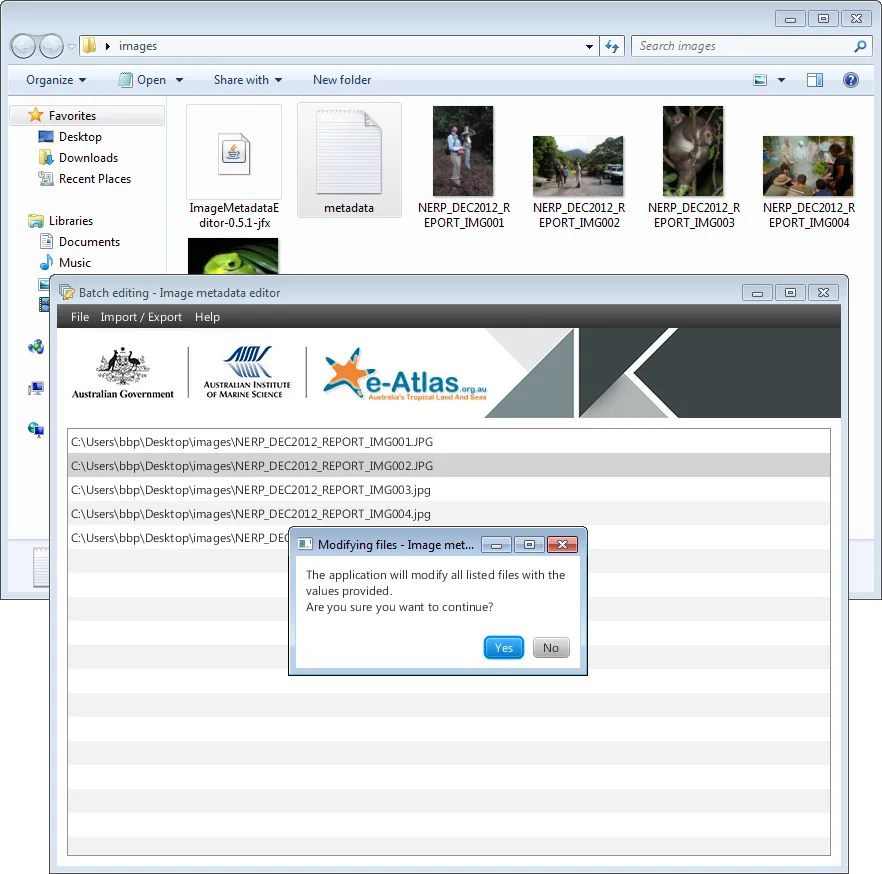Click the change view icon in Explorer
The width and height of the screenshot is (882, 874).
coord(760,80)
